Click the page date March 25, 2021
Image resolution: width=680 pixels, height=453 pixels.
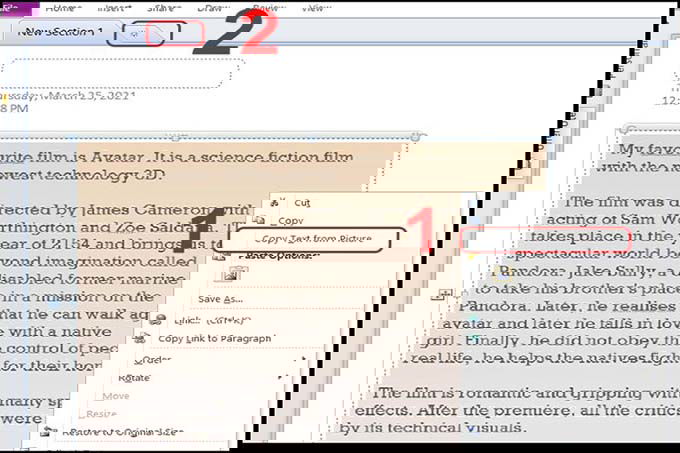coord(68,95)
